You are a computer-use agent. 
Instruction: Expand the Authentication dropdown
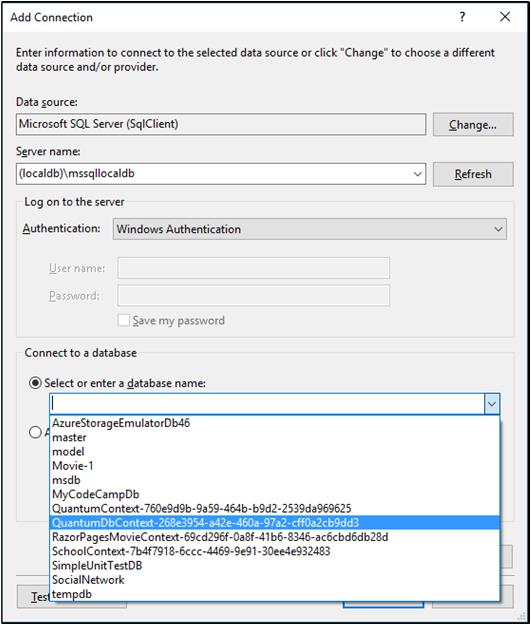(498, 229)
